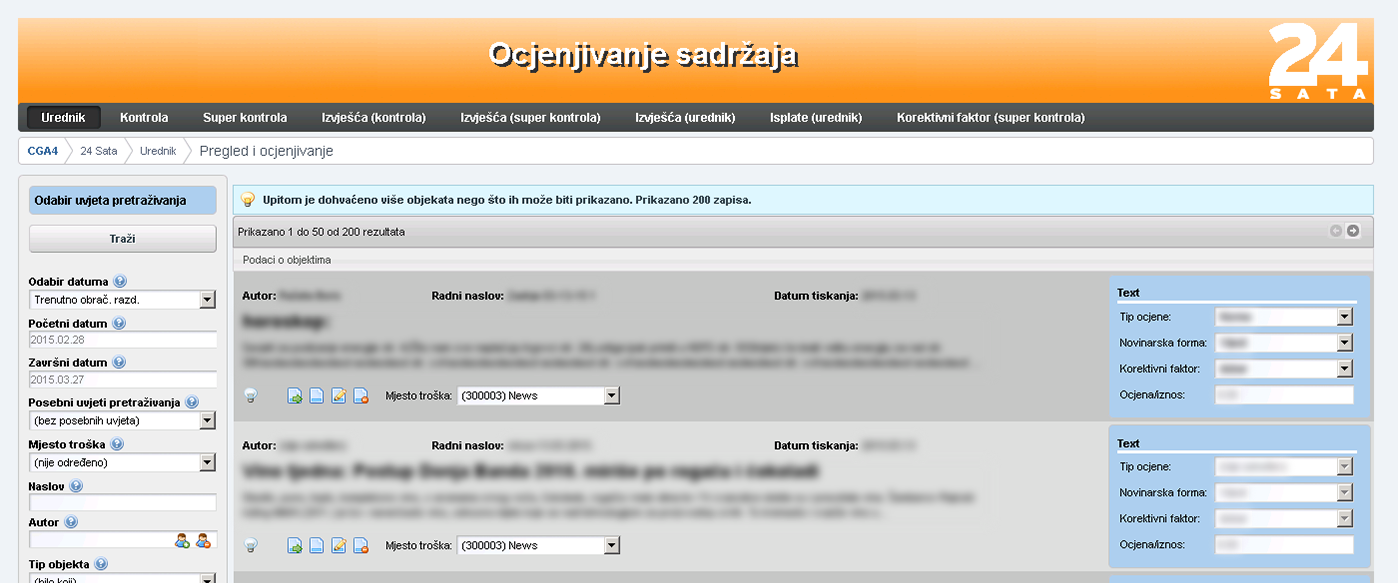Image resolution: width=1398 pixels, height=583 pixels.
Task: Click disabled previous results page arrow
Action: (x=1336, y=231)
